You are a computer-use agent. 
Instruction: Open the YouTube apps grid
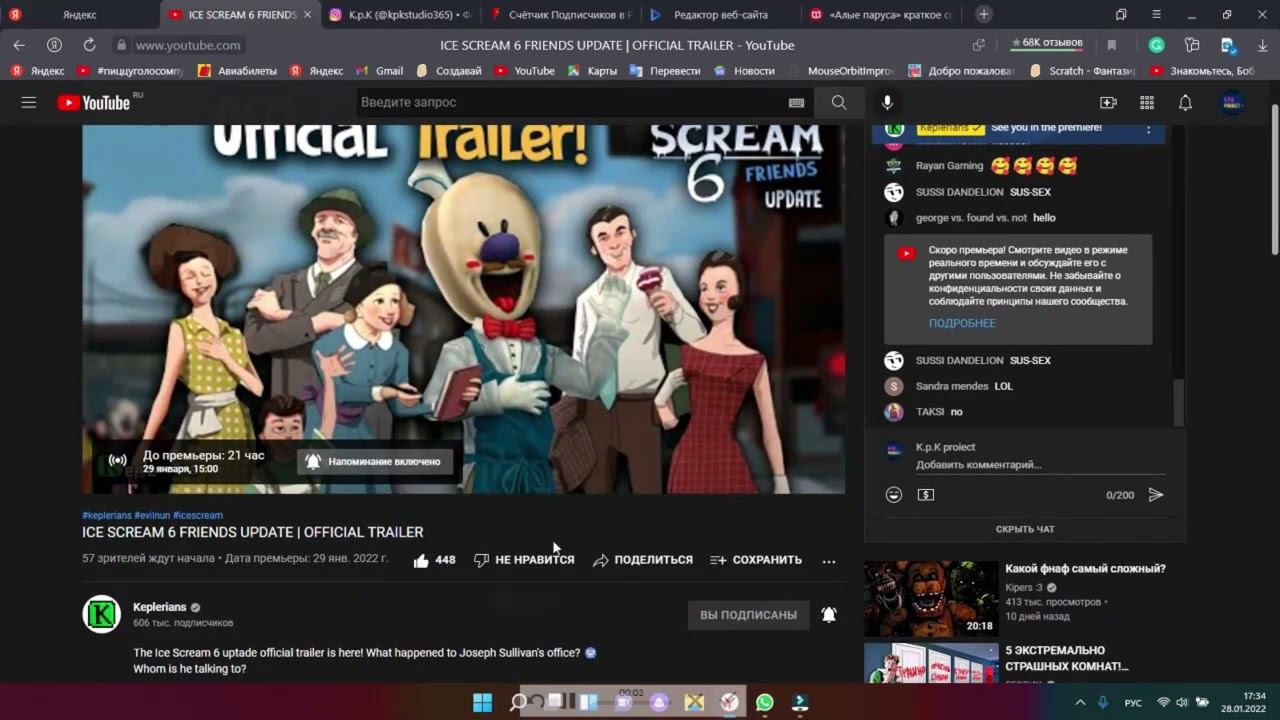click(x=1147, y=102)
